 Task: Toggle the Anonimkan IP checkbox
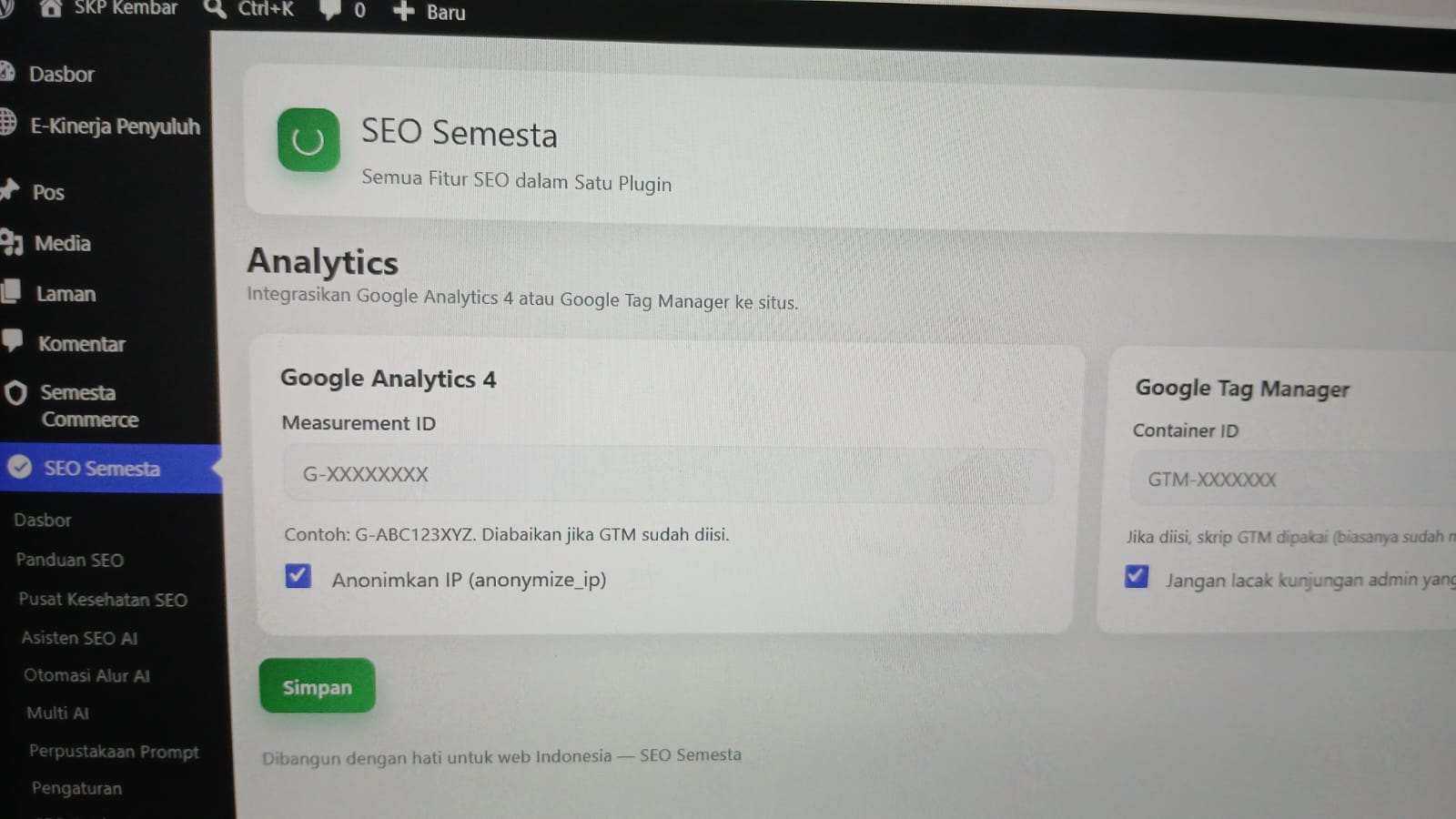[298, 576]
